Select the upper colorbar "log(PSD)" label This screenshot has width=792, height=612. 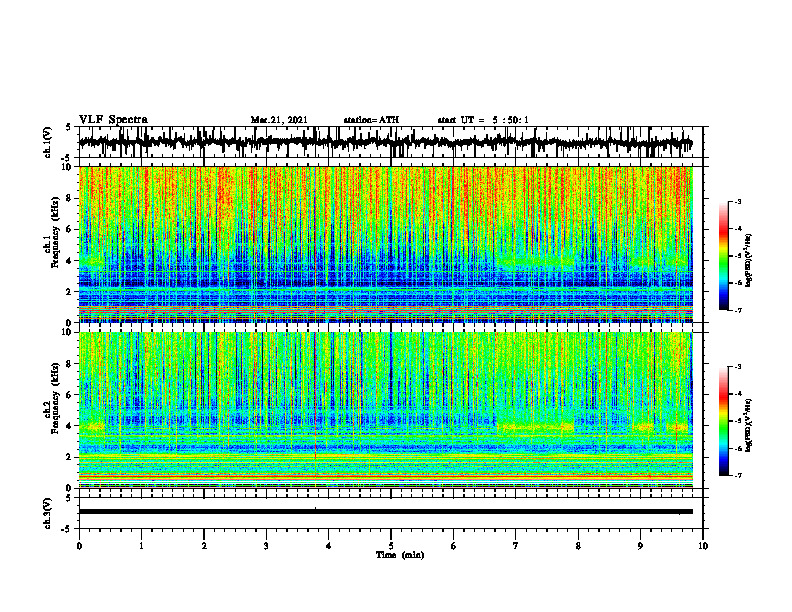coord(749,260)
